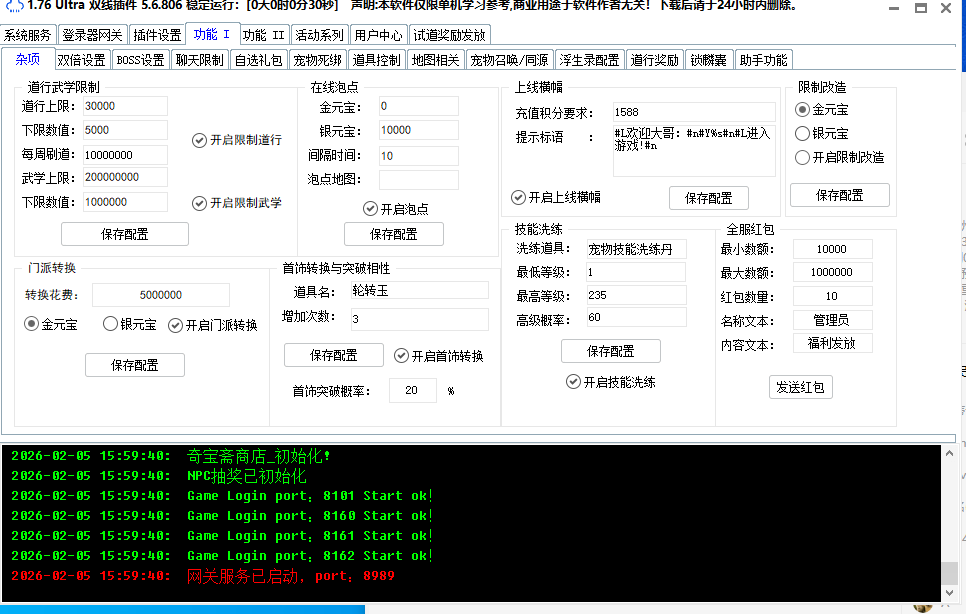This screenshot has width=966, height=614.
Task: Switch to the 用户中心 tab
Action: point(379,35)
